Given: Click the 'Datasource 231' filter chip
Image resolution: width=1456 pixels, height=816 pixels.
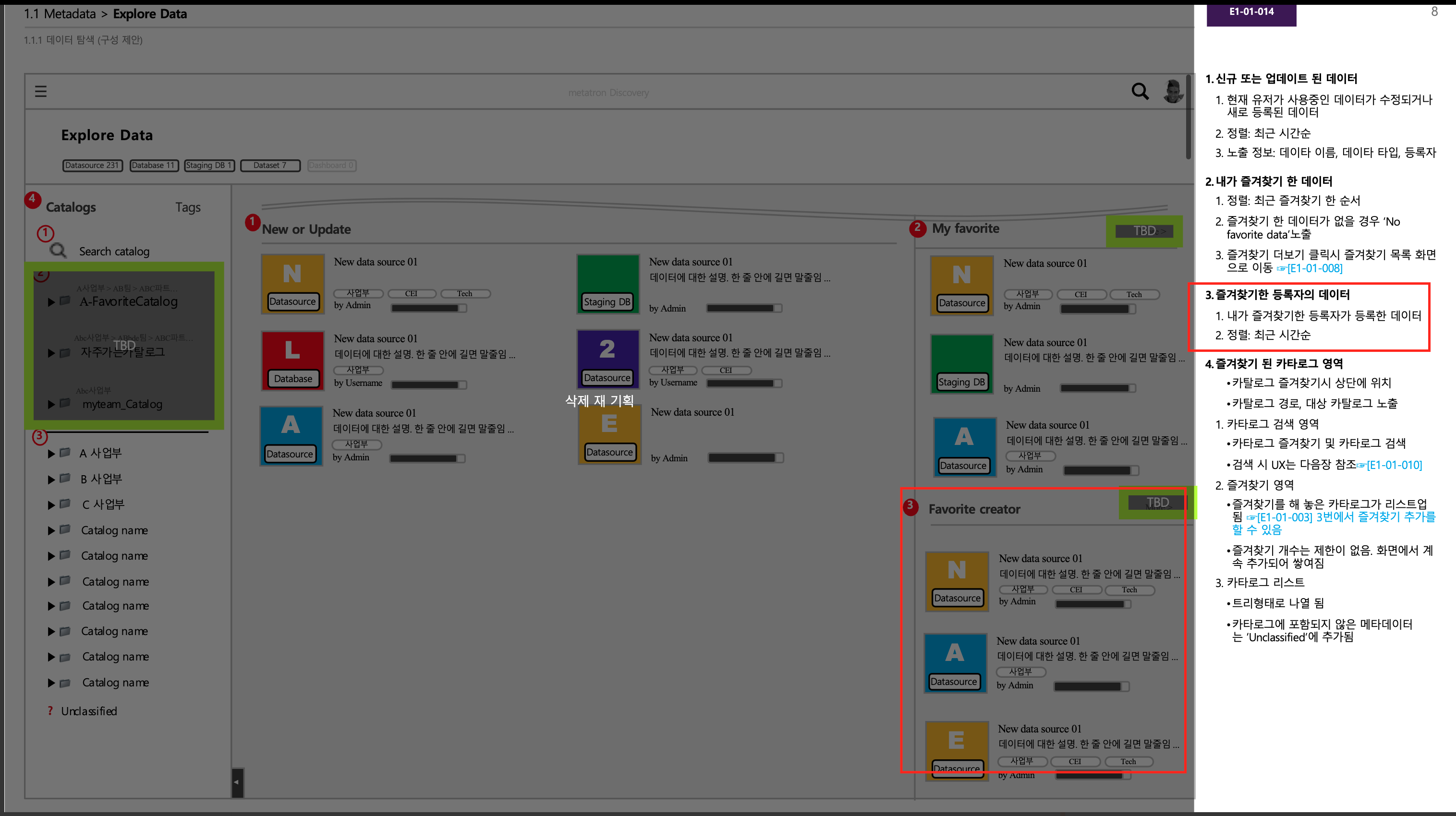Looking at the screenshot, I should point(92,166).
